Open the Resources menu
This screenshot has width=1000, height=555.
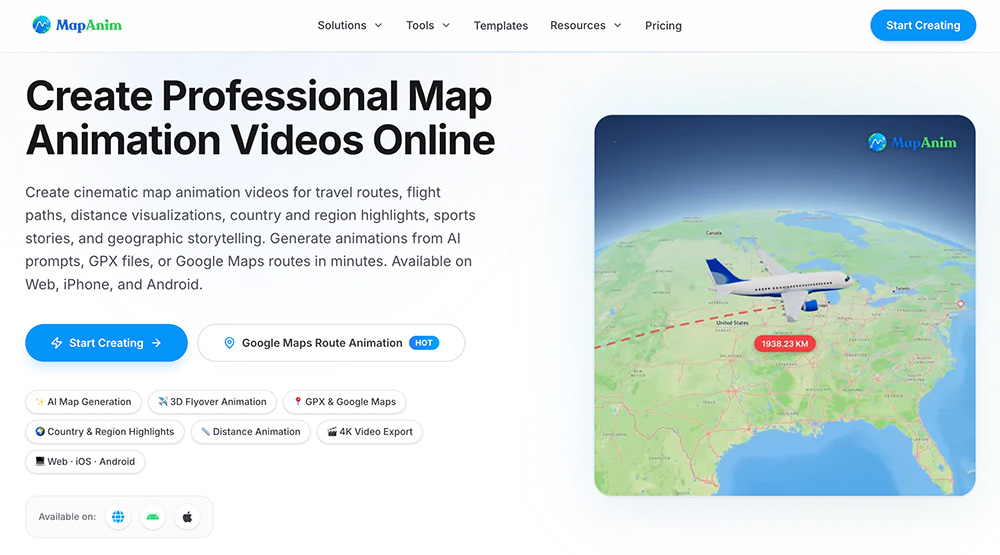click(585, 26)
